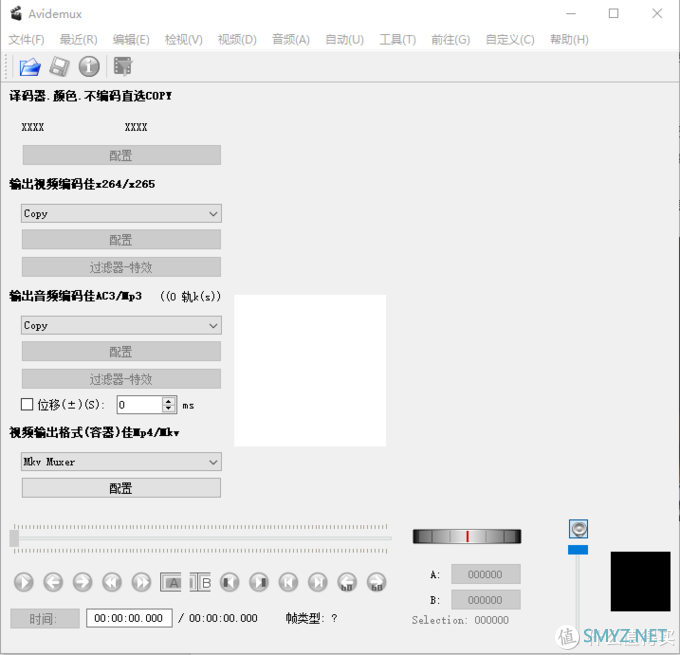Click the jog shuttle wheel control

[467, 537]
